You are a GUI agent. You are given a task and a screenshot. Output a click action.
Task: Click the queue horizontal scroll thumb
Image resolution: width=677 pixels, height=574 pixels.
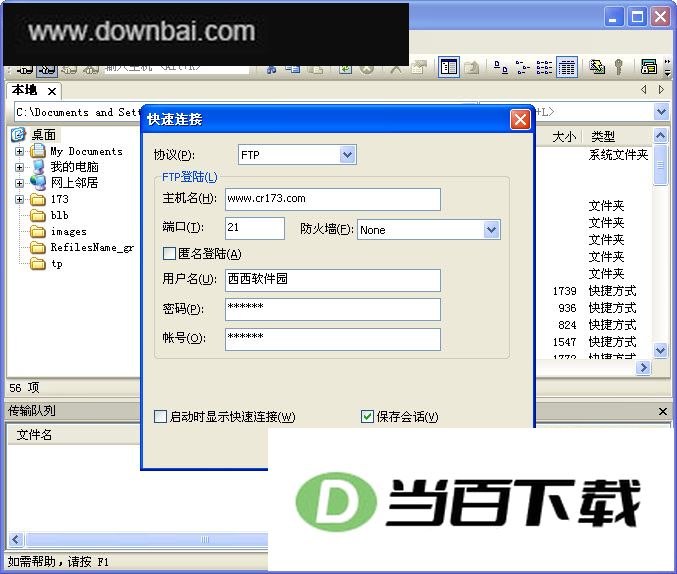point(147,539)
